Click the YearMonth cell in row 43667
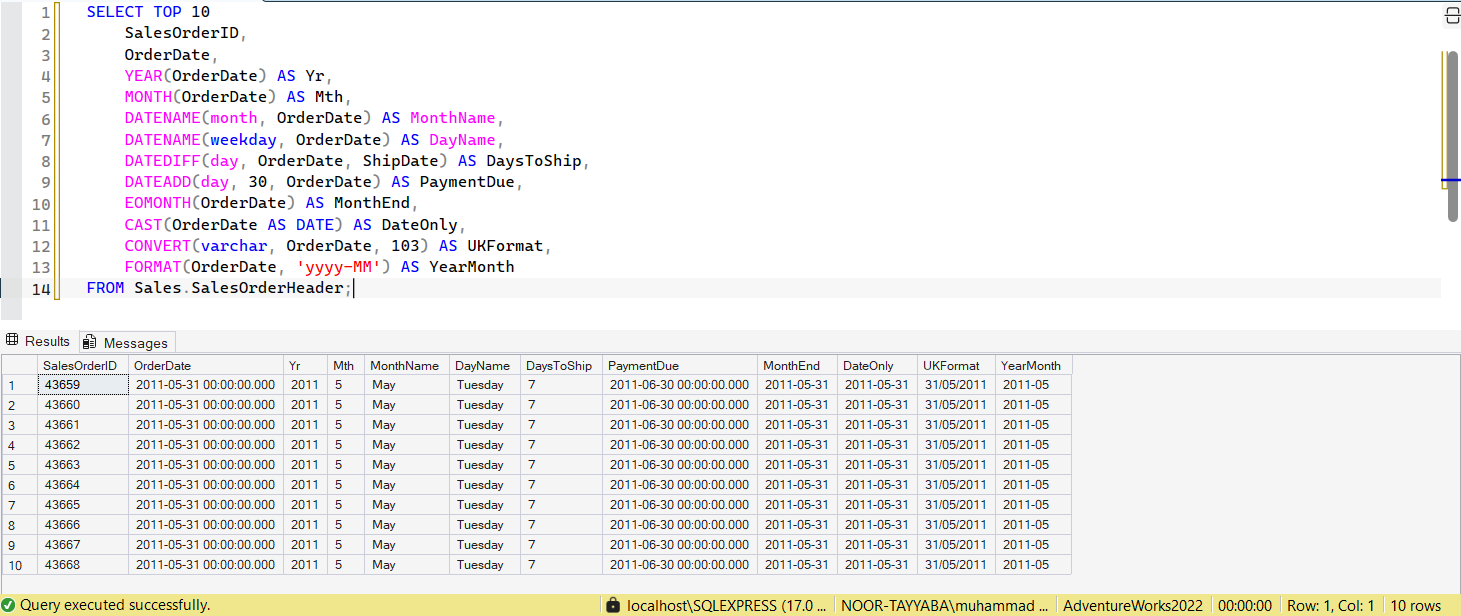The height and width of the screenshot is (616, 1461). 1033,545
